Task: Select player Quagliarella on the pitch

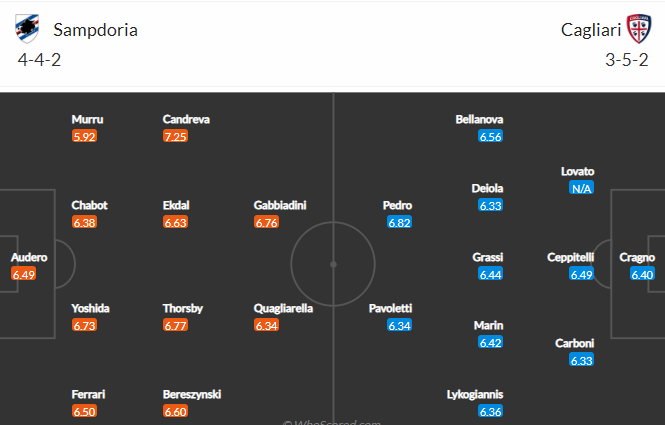Action: [283, 308]
